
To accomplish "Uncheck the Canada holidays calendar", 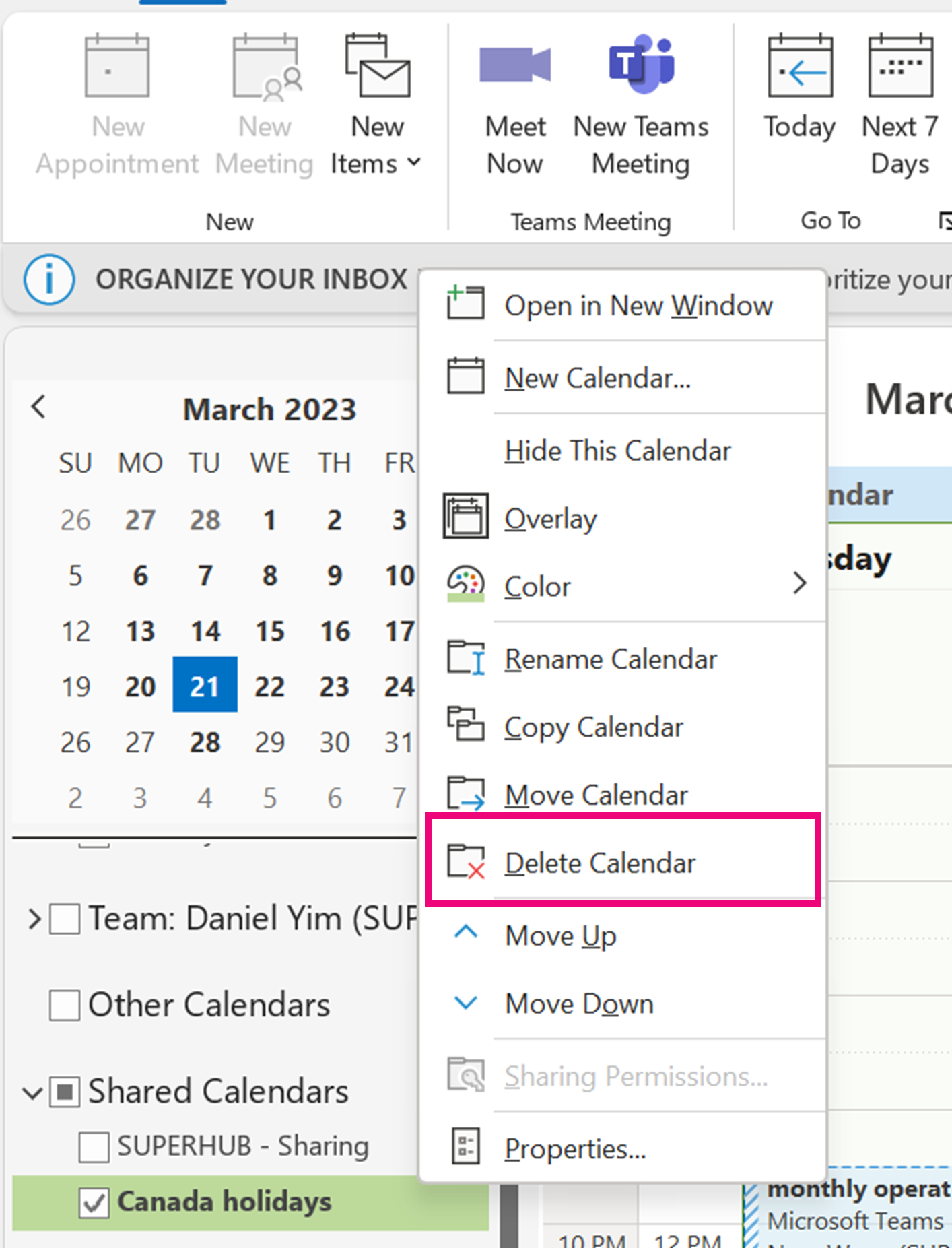I will click(94, 1202).
